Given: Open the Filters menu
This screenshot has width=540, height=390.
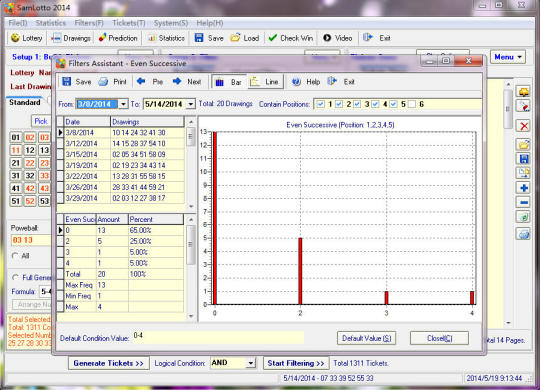Looking at the screenshot, I should tap(89, 23).
